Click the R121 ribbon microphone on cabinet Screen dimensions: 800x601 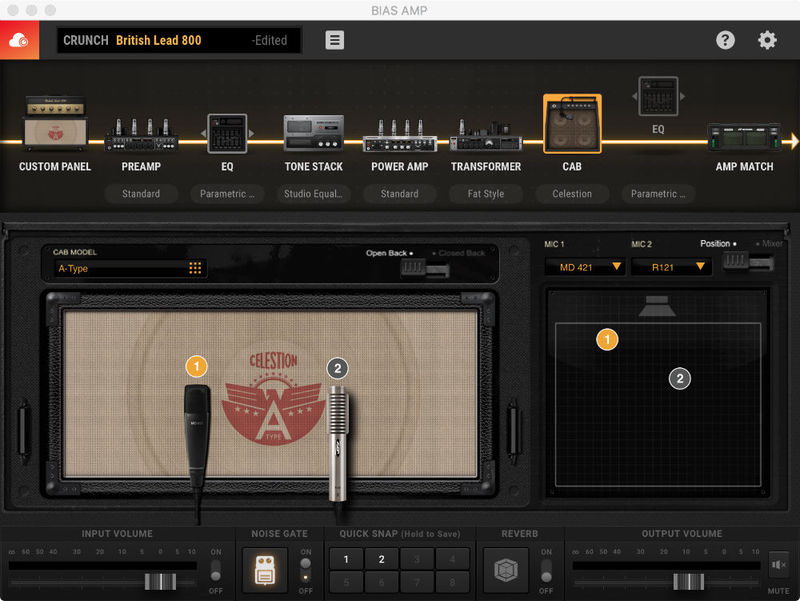[x=338, y=443]
